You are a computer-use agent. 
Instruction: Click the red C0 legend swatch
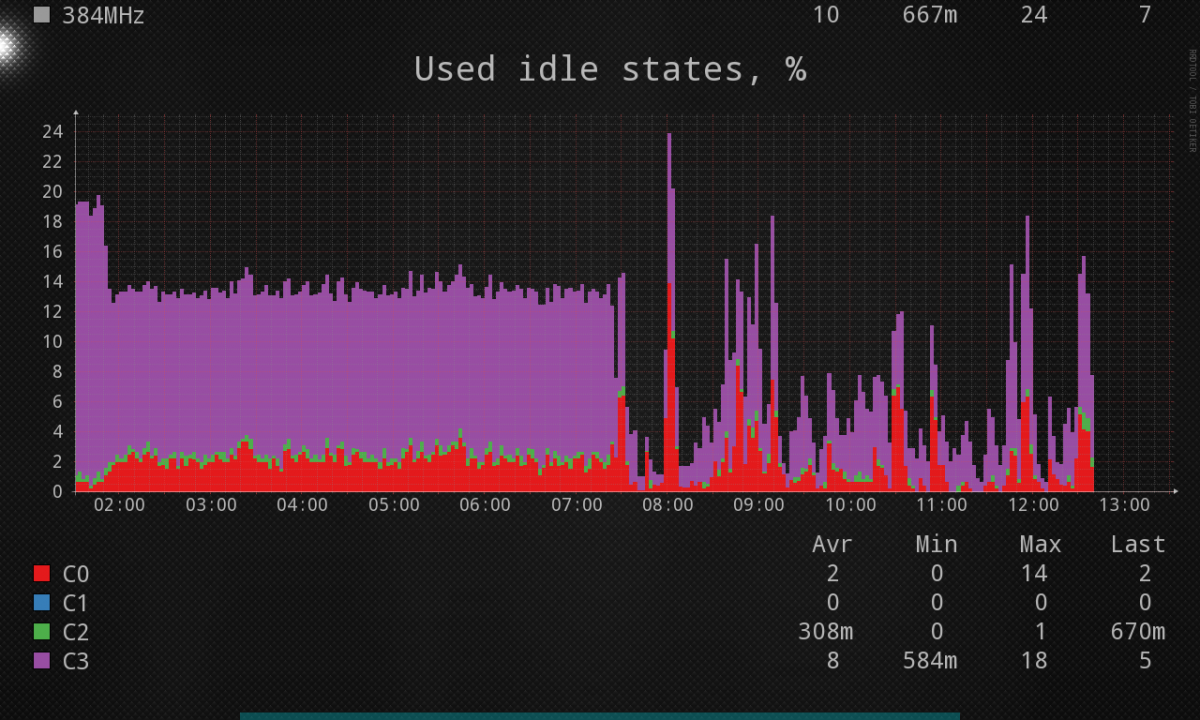[42, 574]
